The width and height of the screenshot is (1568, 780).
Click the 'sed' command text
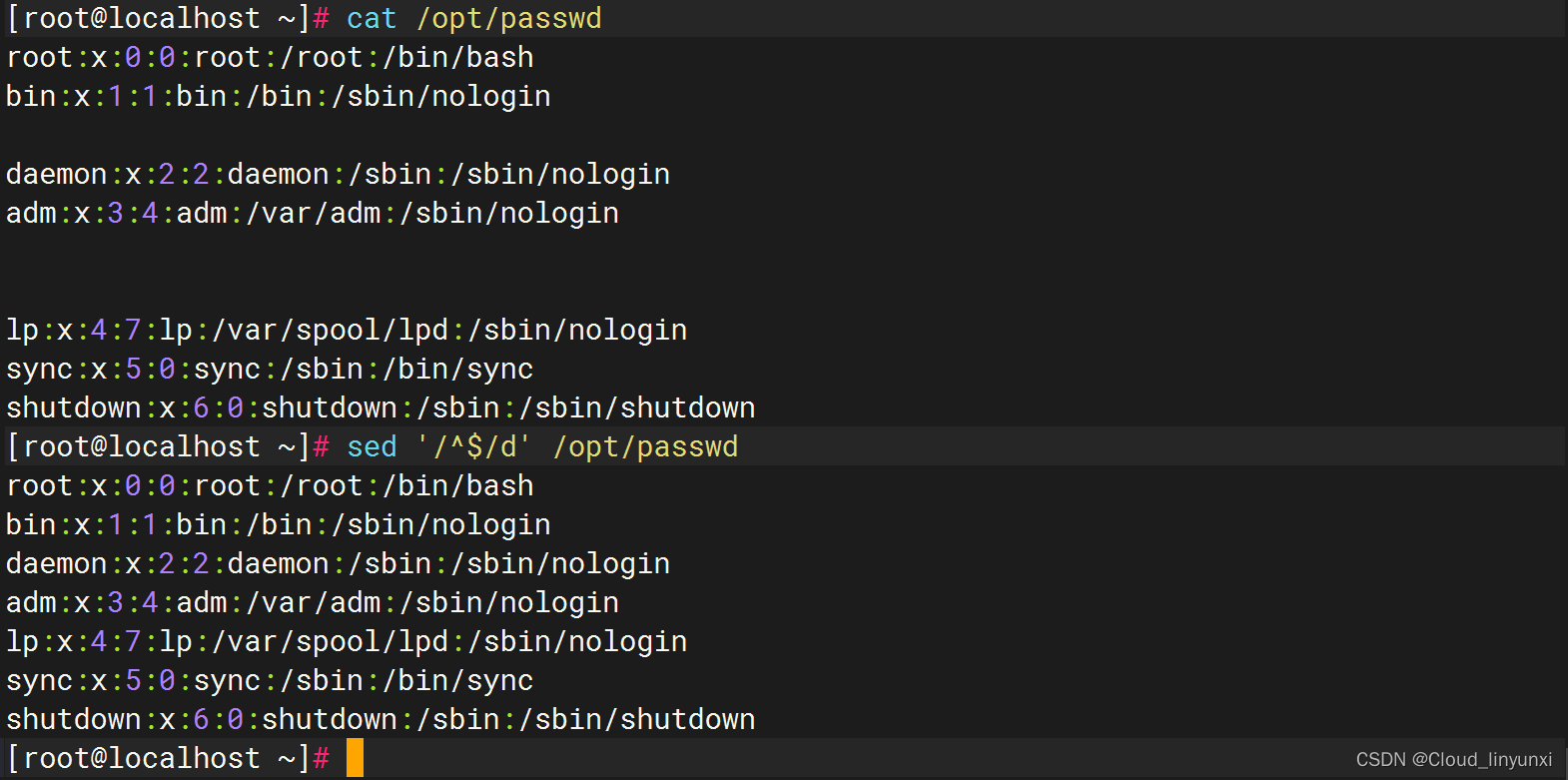tap(372, 446)
